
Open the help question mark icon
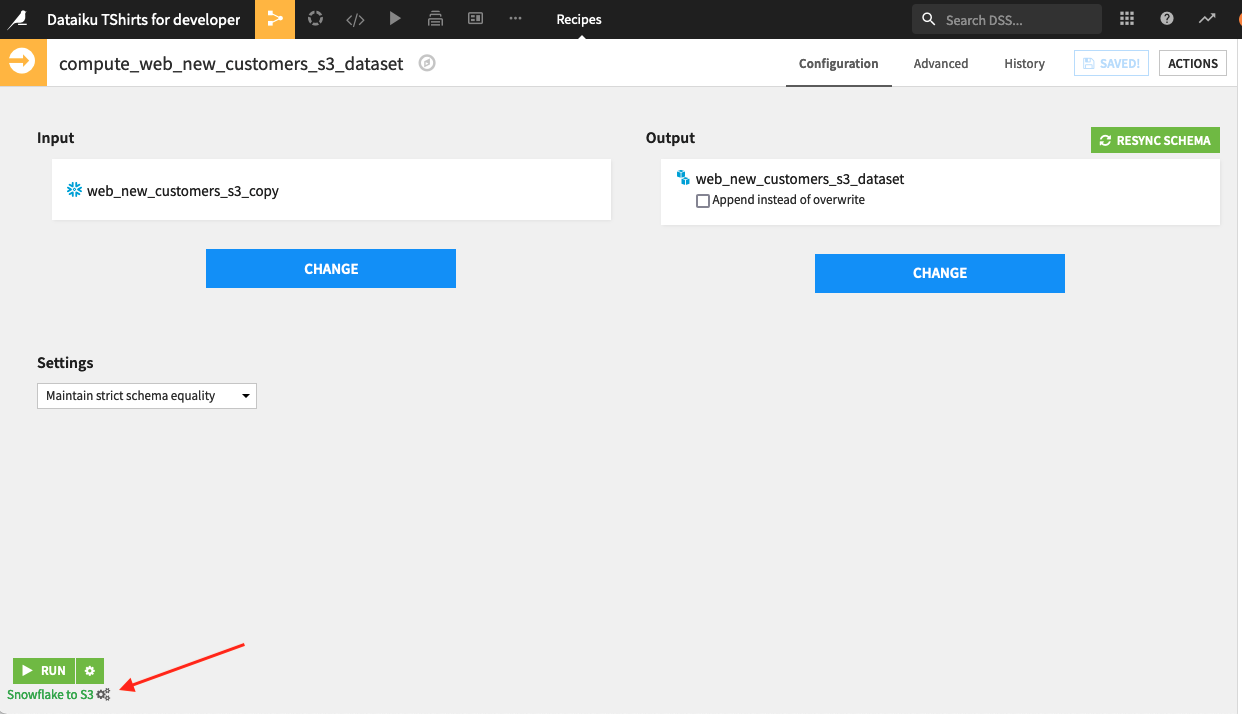[x=1166, y=19]
